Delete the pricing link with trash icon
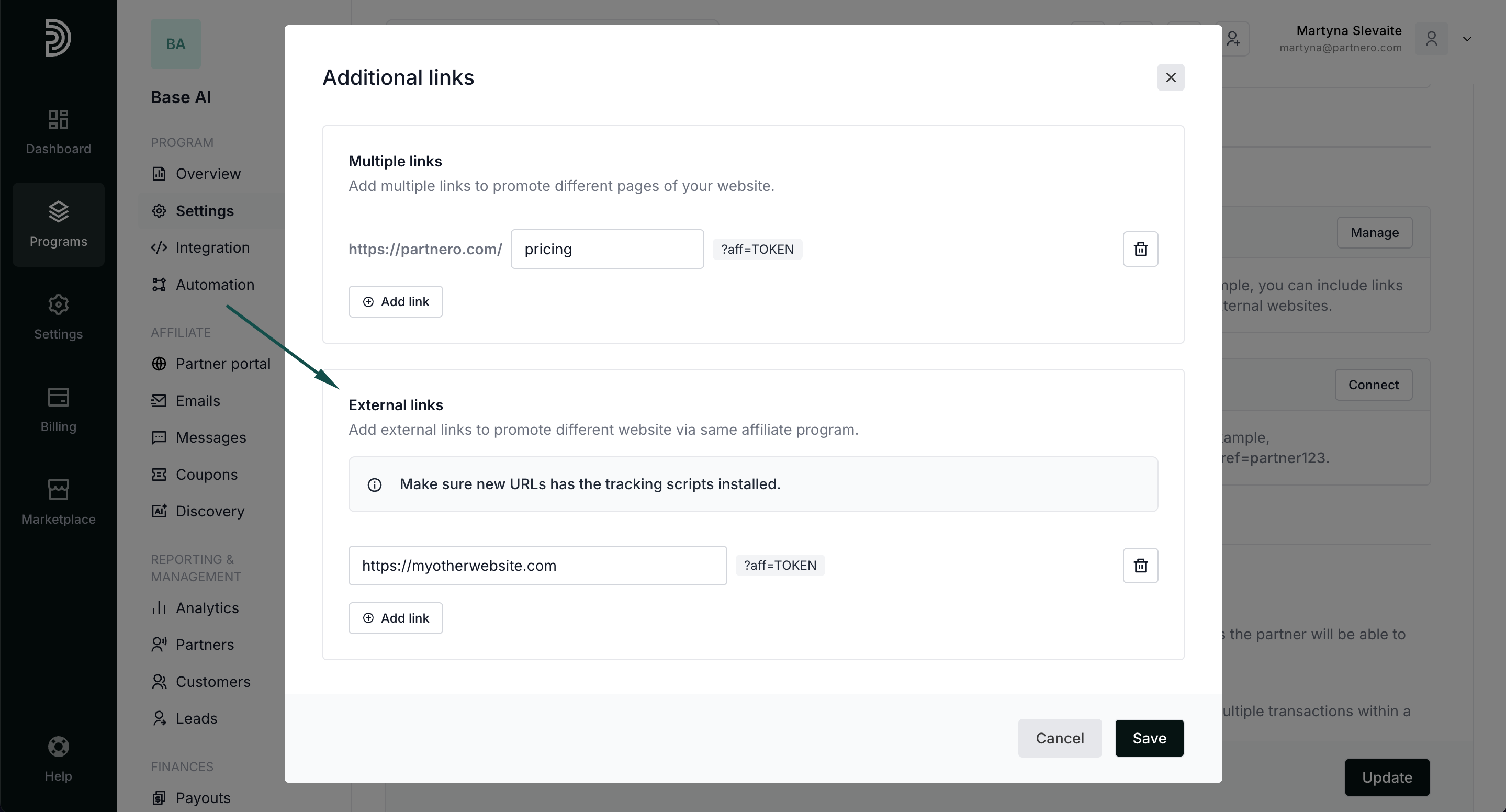 1140,249
